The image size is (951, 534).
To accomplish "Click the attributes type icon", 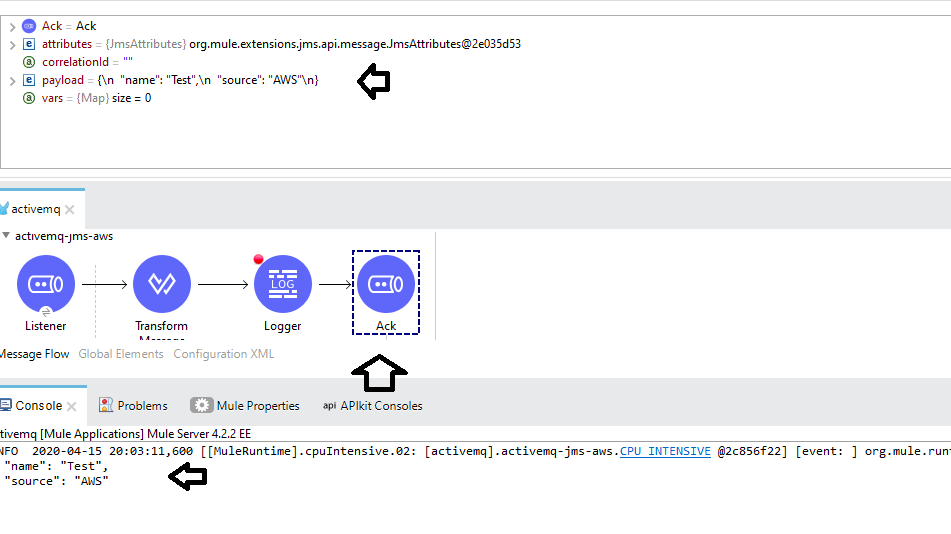I will pyautogui.click(x=29, y=44).
